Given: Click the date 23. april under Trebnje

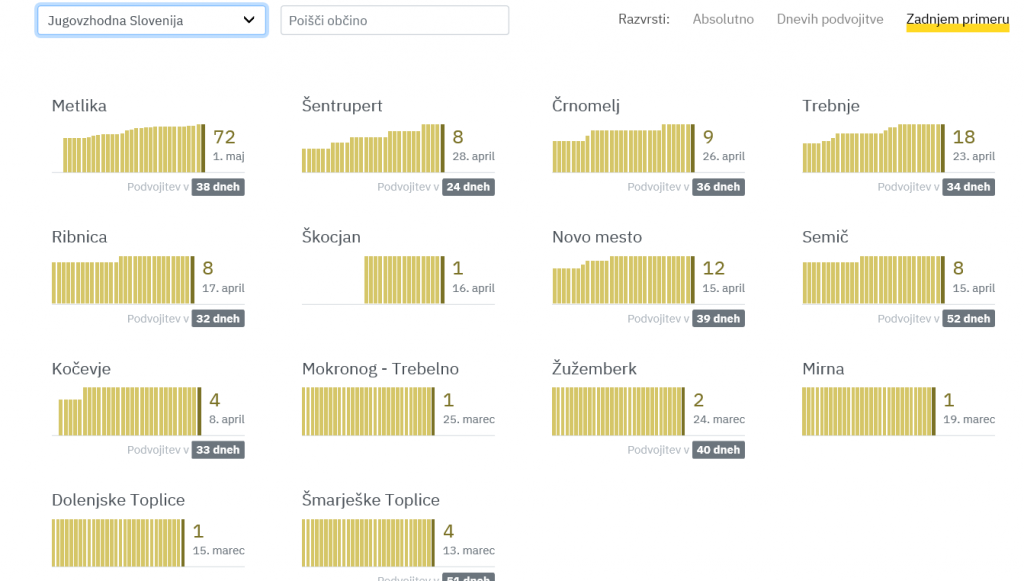Looking at the screenshot, I should (x=974, y=157).
